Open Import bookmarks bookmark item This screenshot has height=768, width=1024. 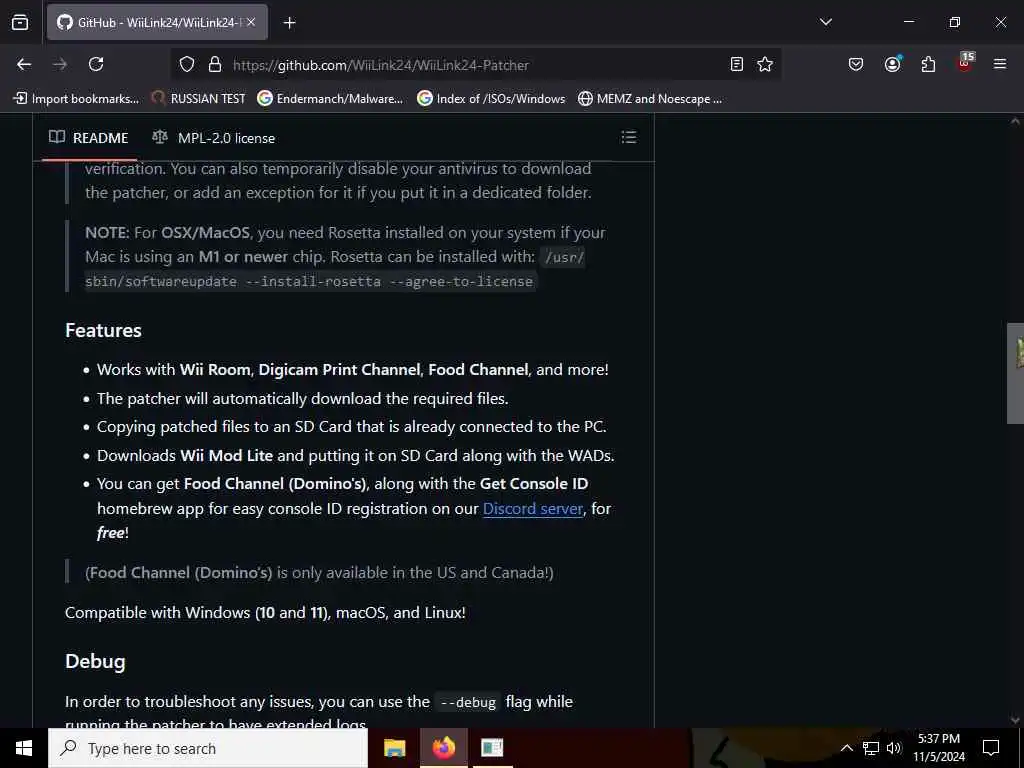[x=76, y=99]
